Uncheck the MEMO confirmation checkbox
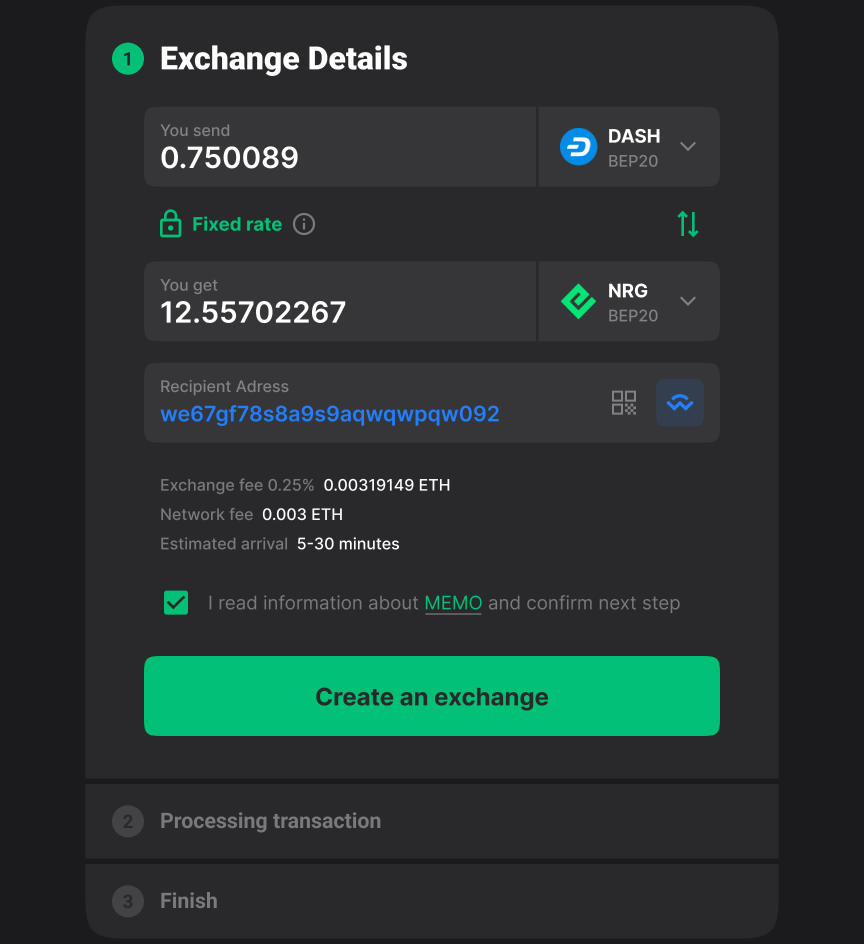This screenshot has height=944, width=864. click(x=176, y=603)
